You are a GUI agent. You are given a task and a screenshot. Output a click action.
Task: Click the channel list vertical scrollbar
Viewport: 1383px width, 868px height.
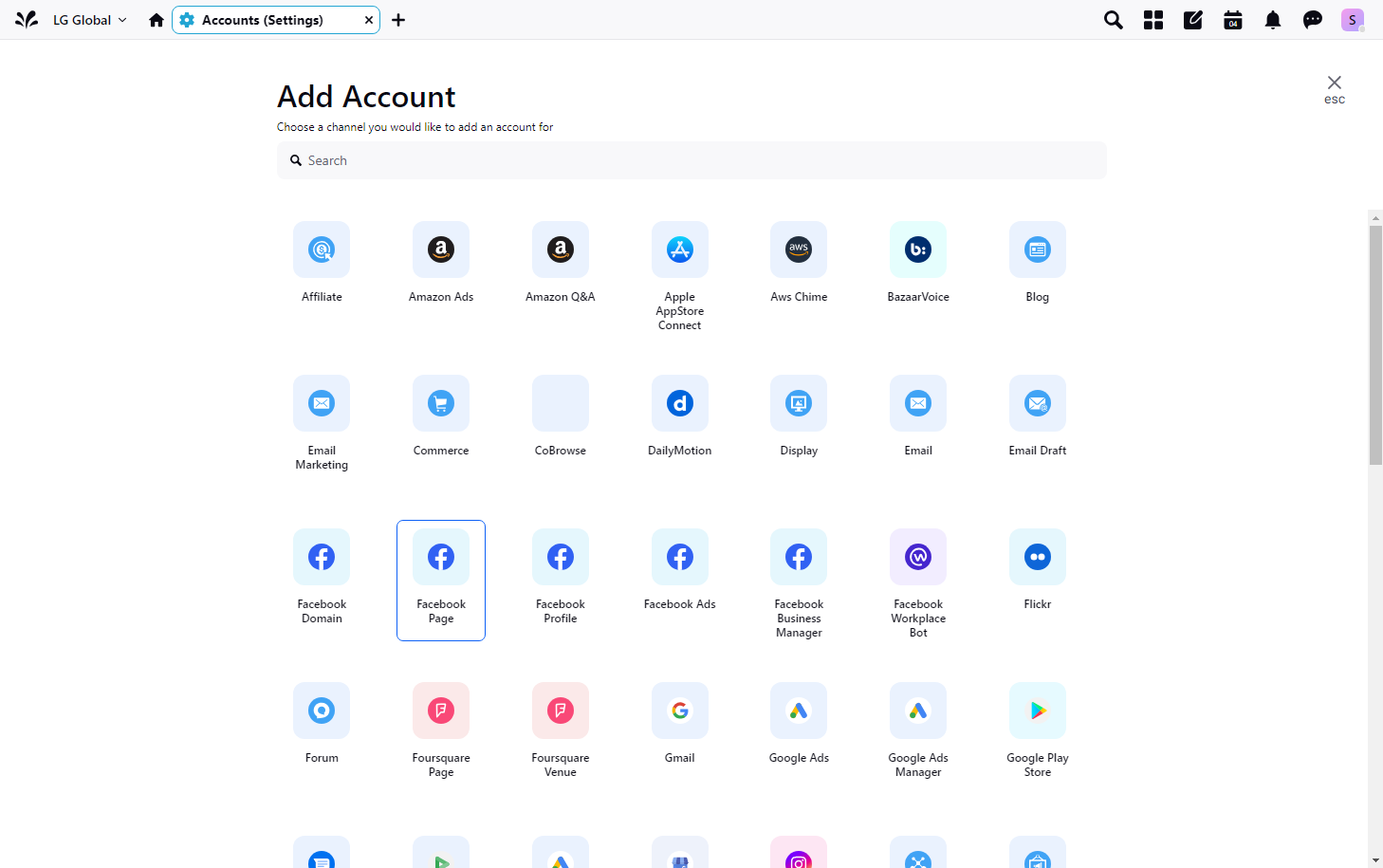click(x=1375, y=345)
